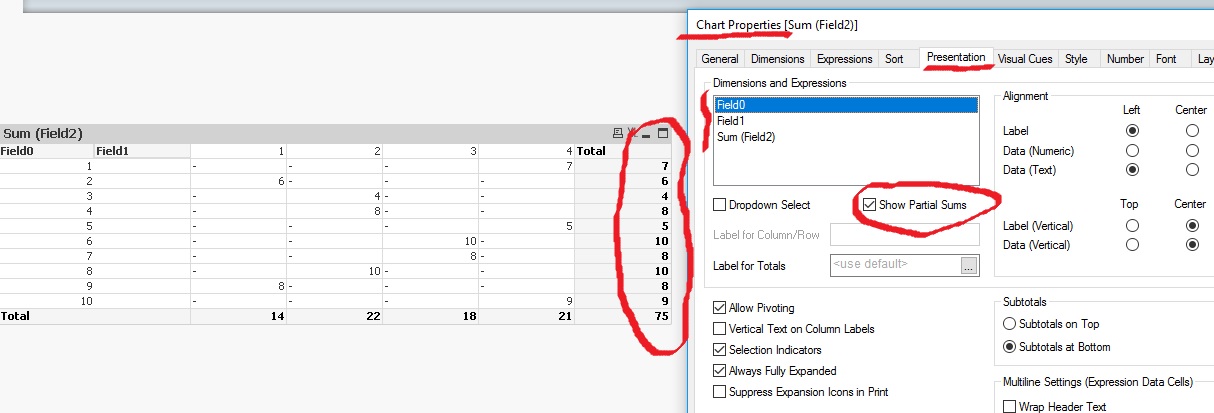Check Suppress Expansion Icons in Print

[x=720, y=392]
